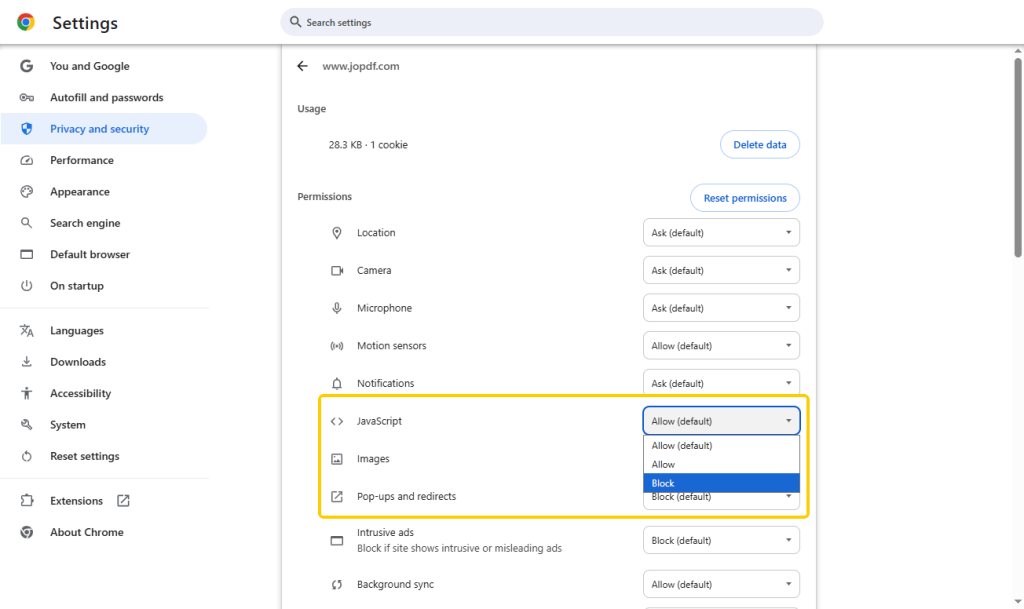Click the JavaScript code brackets icon
This screenshot has height=609, width=1024.
pyautogui.click(x=337, y=421)
